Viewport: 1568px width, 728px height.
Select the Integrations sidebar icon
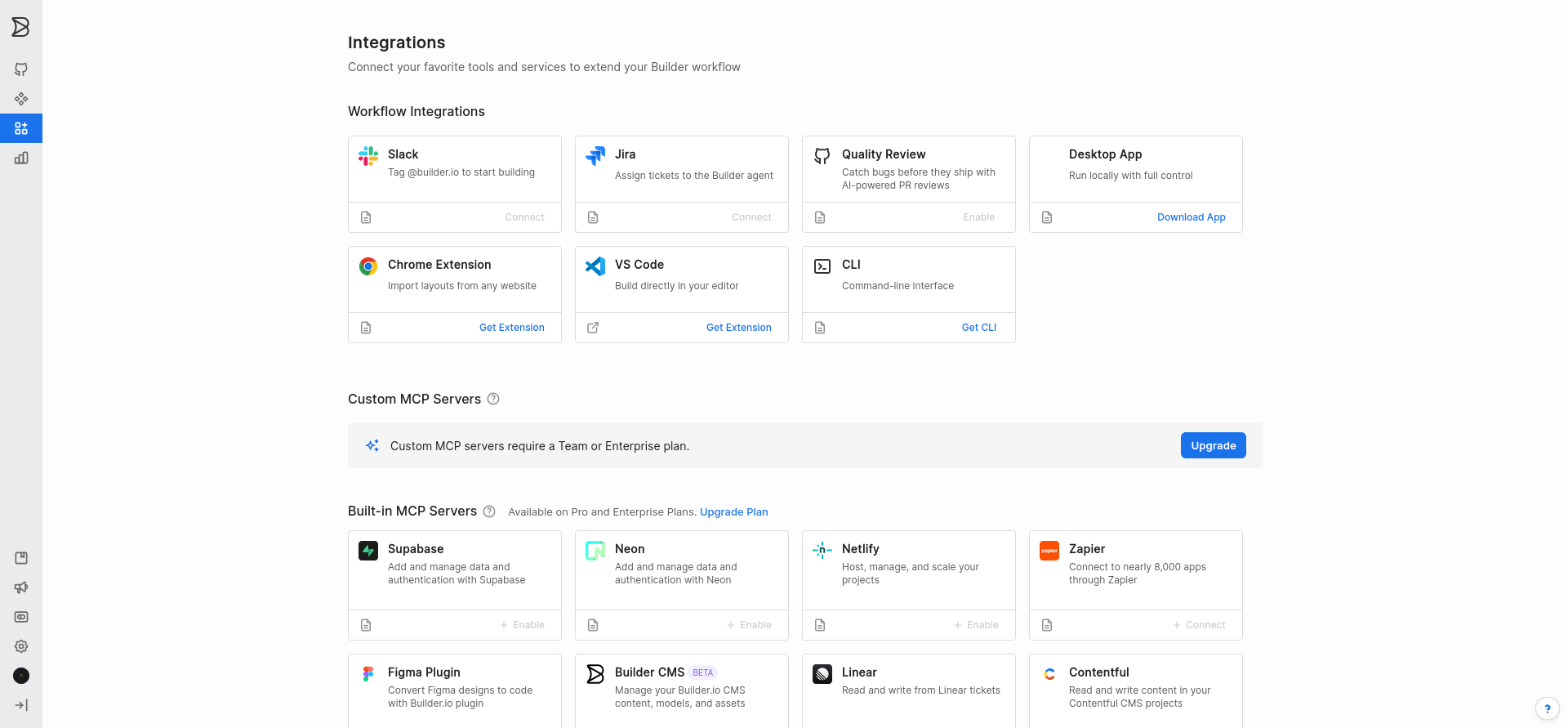[21, 128]
